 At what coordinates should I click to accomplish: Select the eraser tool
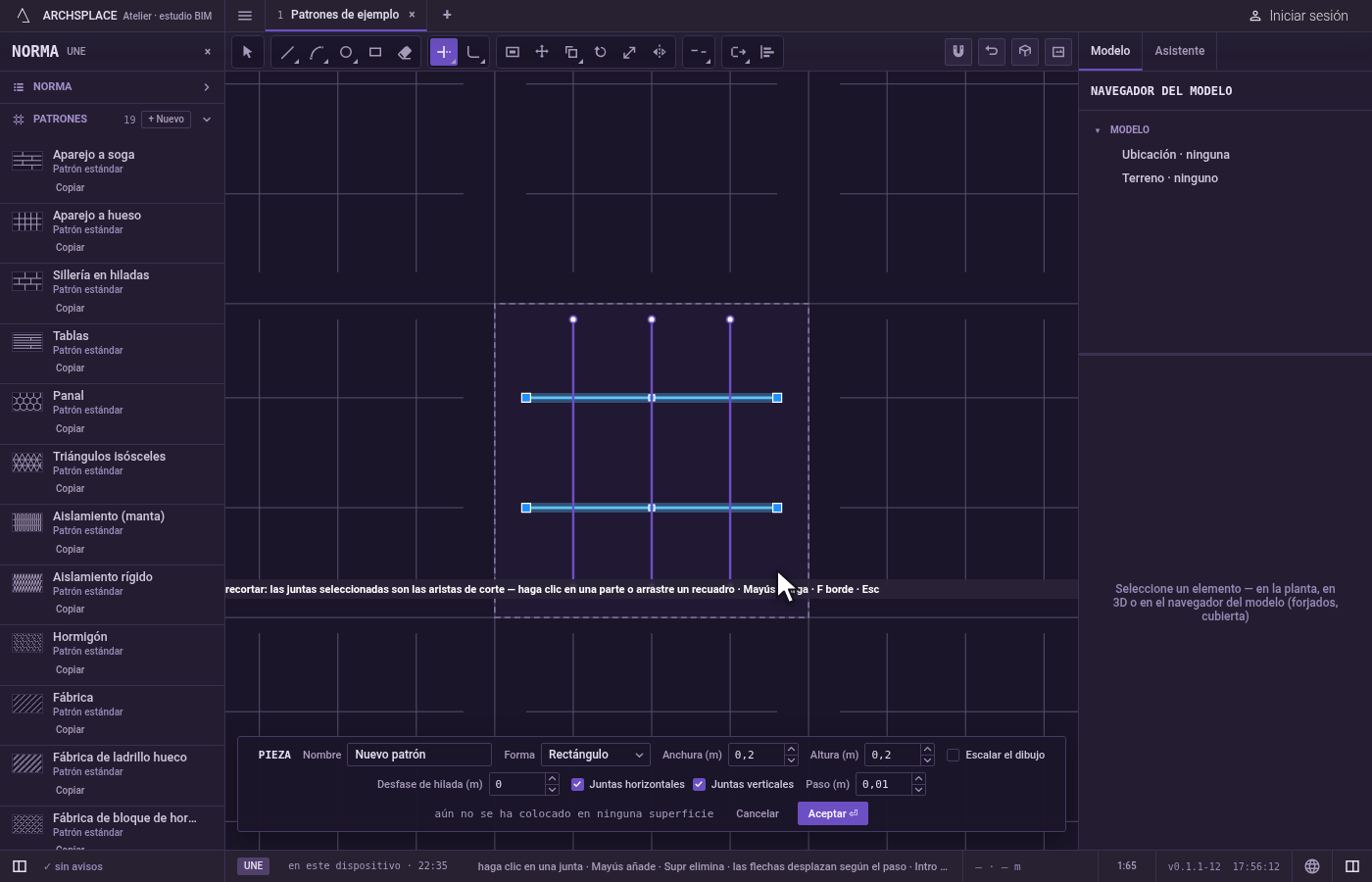pyautogui.click(x=405, y=52)
